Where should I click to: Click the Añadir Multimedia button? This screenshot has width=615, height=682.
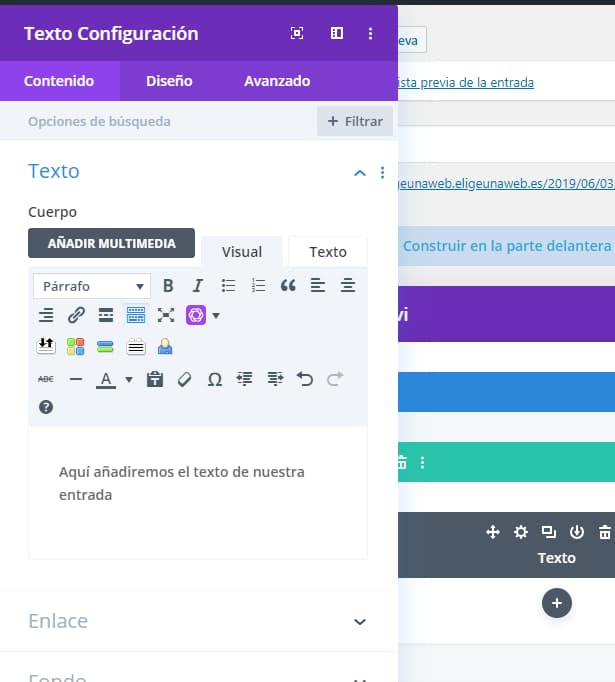111,243
